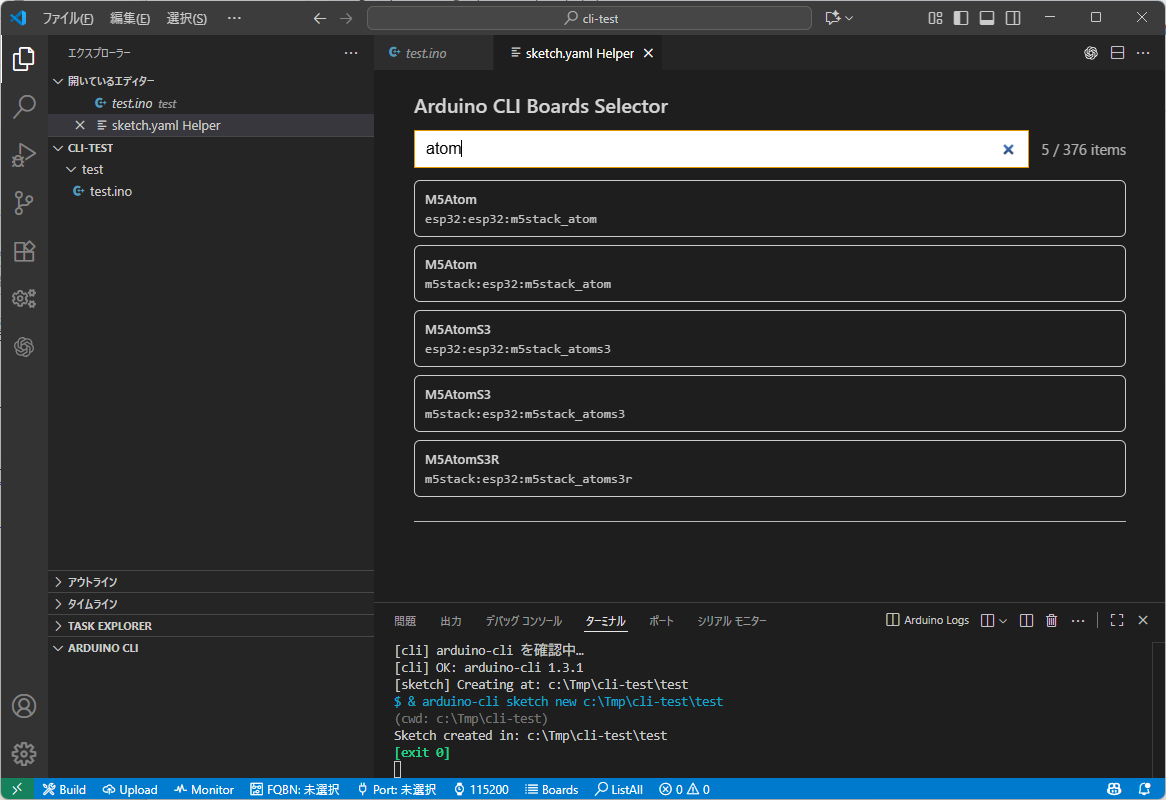Open Source Control view
Screen dimensions: 1166x800
pos(24,203)
